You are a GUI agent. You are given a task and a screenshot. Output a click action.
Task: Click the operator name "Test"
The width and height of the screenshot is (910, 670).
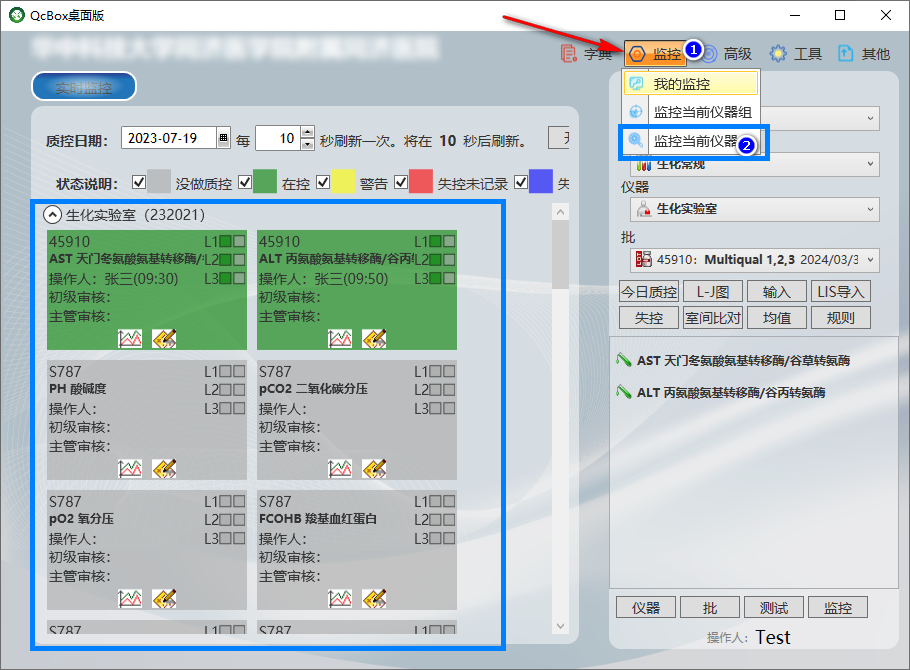pos(773,637)
